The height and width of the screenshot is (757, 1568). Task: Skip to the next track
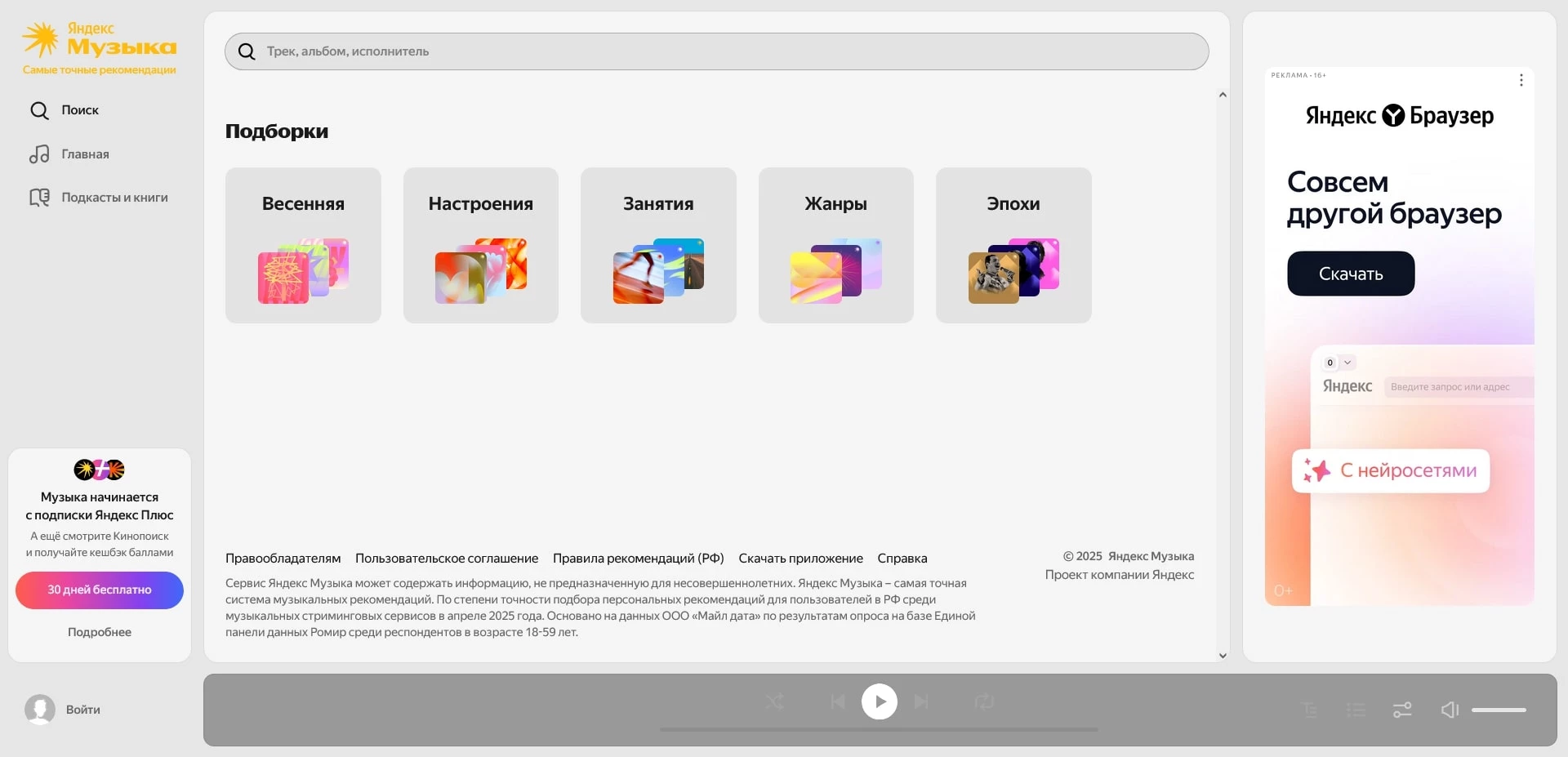pyautogui.click(x=922, y=701)
